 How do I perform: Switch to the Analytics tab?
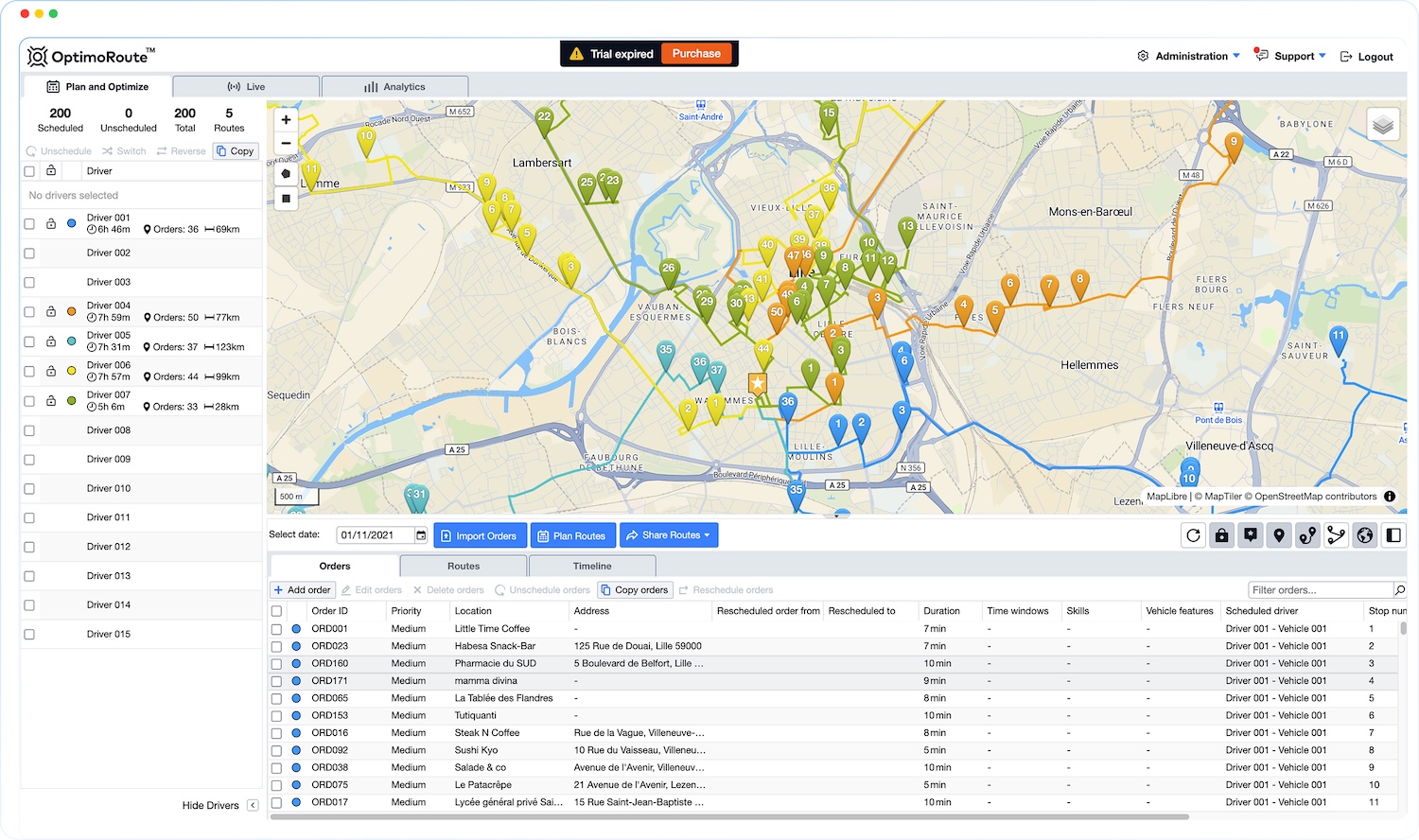394,86
